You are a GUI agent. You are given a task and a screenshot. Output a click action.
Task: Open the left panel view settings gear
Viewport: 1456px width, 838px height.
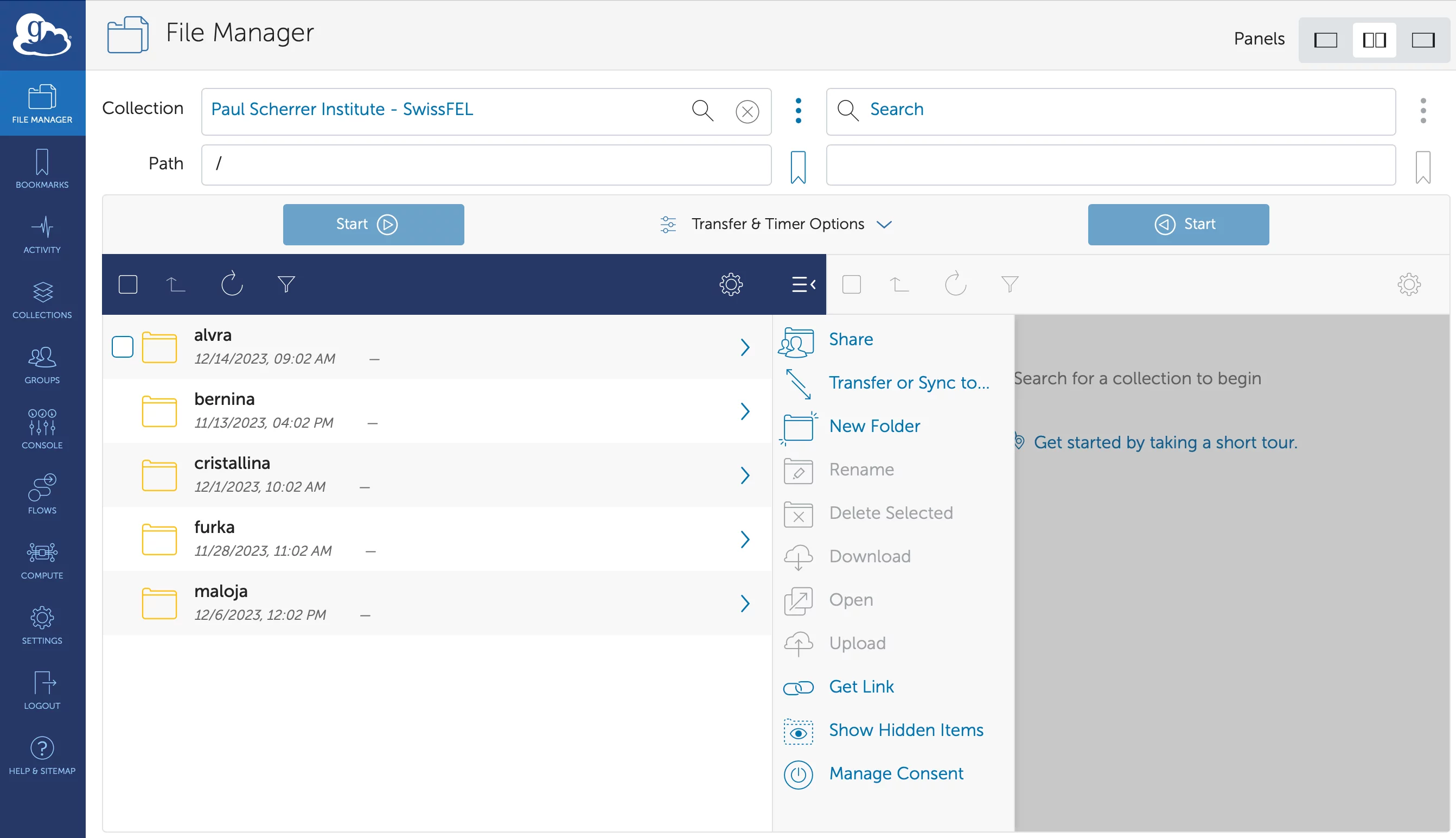(731, 284)
